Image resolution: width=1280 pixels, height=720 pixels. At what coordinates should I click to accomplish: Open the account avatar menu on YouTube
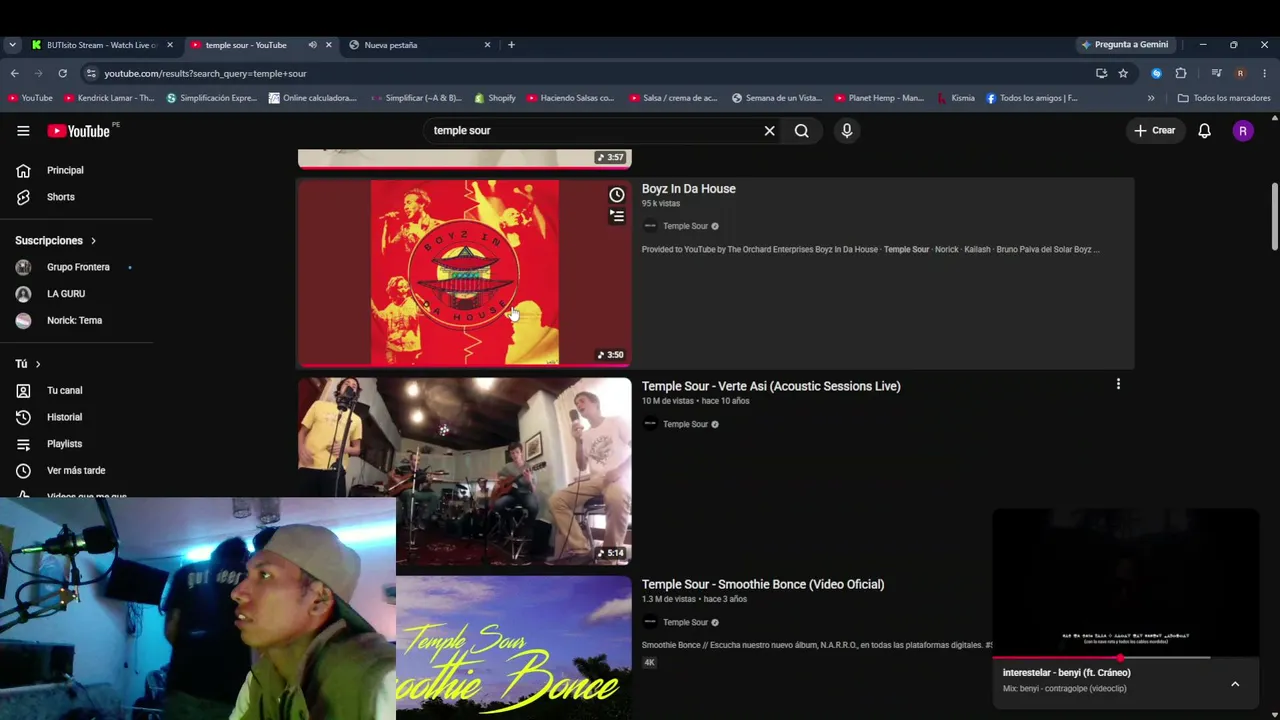coord(1243,131)
